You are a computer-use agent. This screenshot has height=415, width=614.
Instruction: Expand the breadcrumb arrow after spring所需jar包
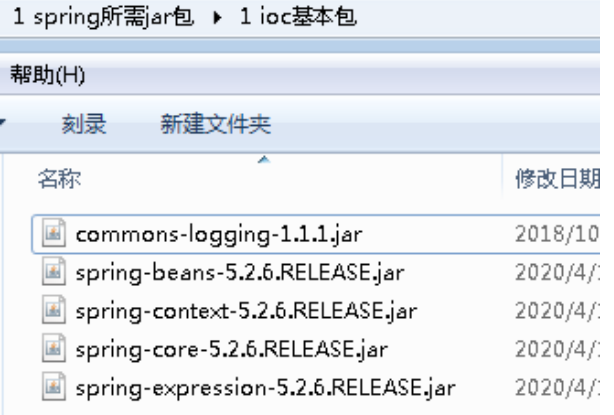(217, 18)
